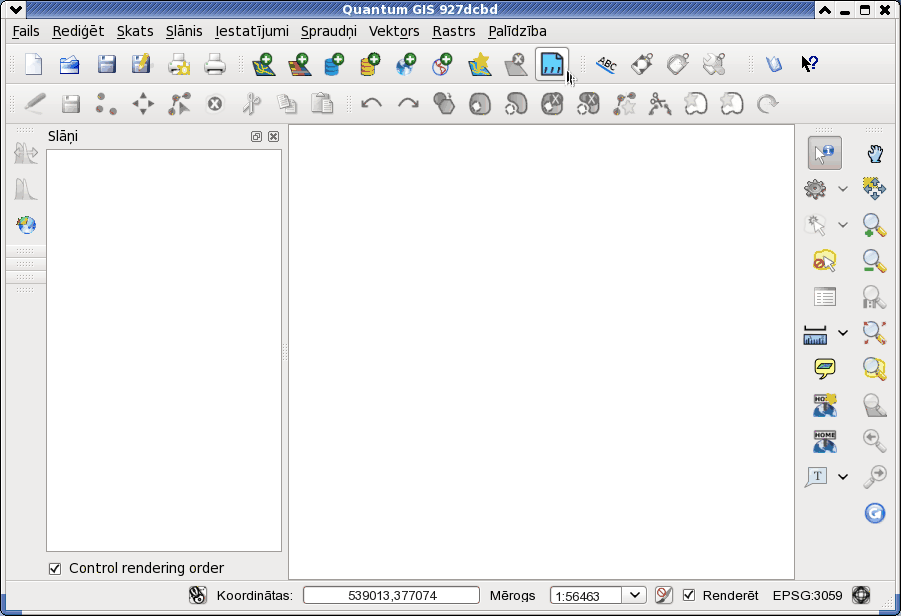
Task: Click the What's This help cursor icon
Action: coord(809,64)
